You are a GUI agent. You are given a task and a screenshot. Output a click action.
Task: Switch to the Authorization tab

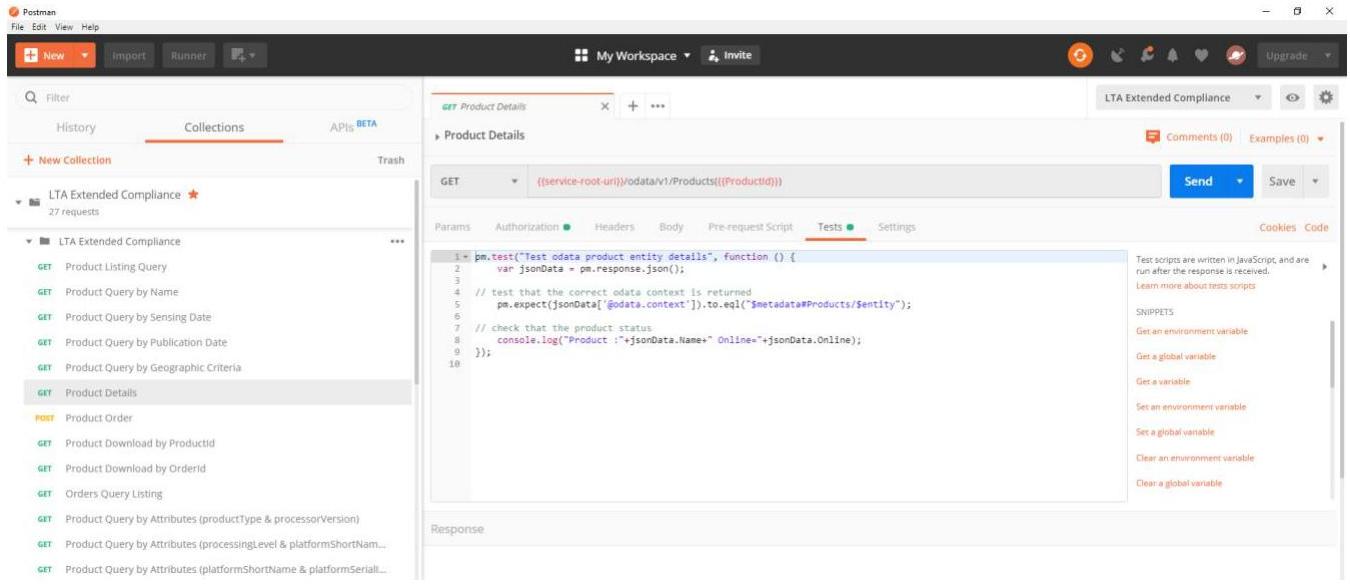tap(532, 227)
